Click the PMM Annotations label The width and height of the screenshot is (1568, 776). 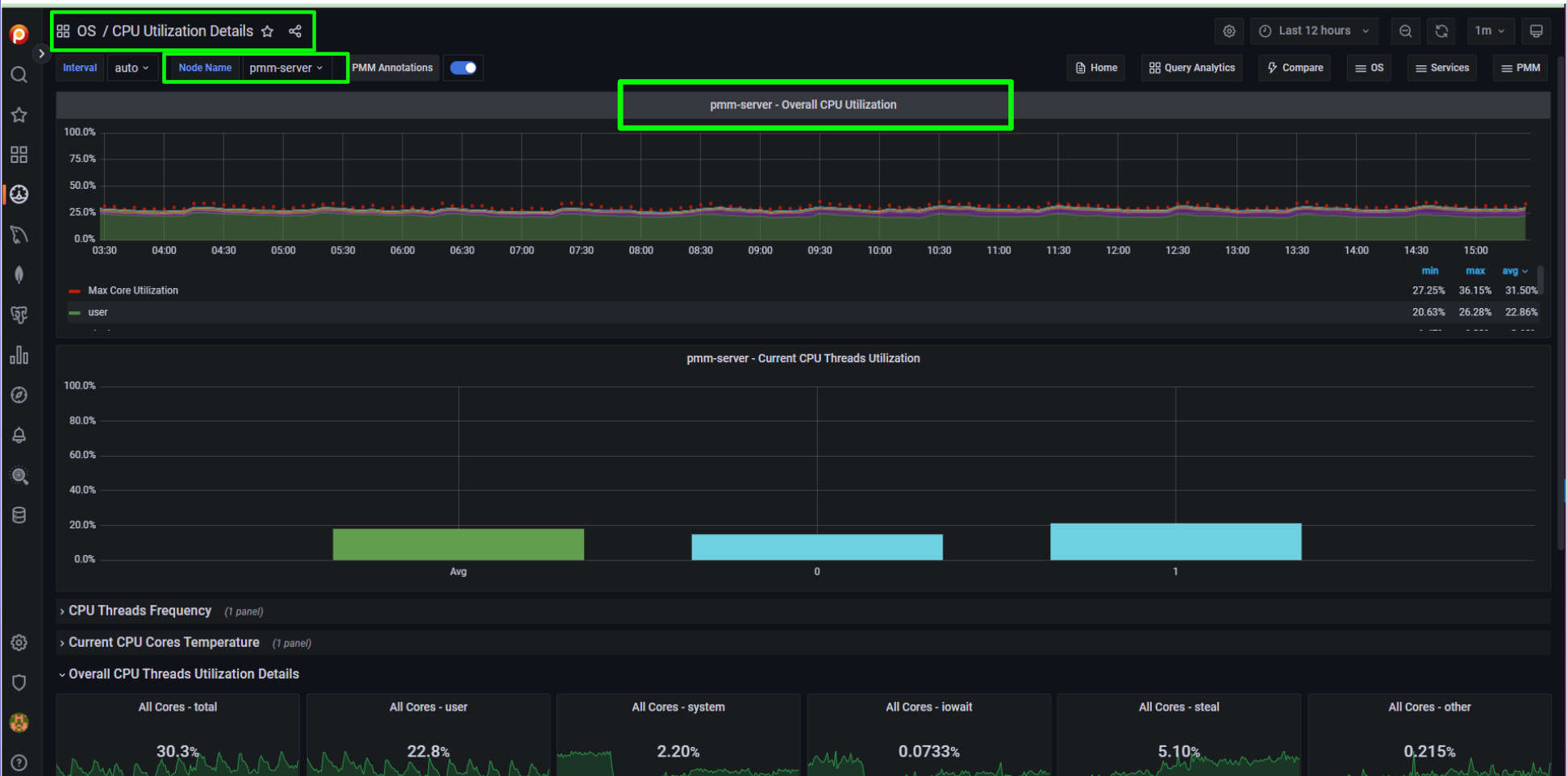pyautogui.click(x=392, y=68)
